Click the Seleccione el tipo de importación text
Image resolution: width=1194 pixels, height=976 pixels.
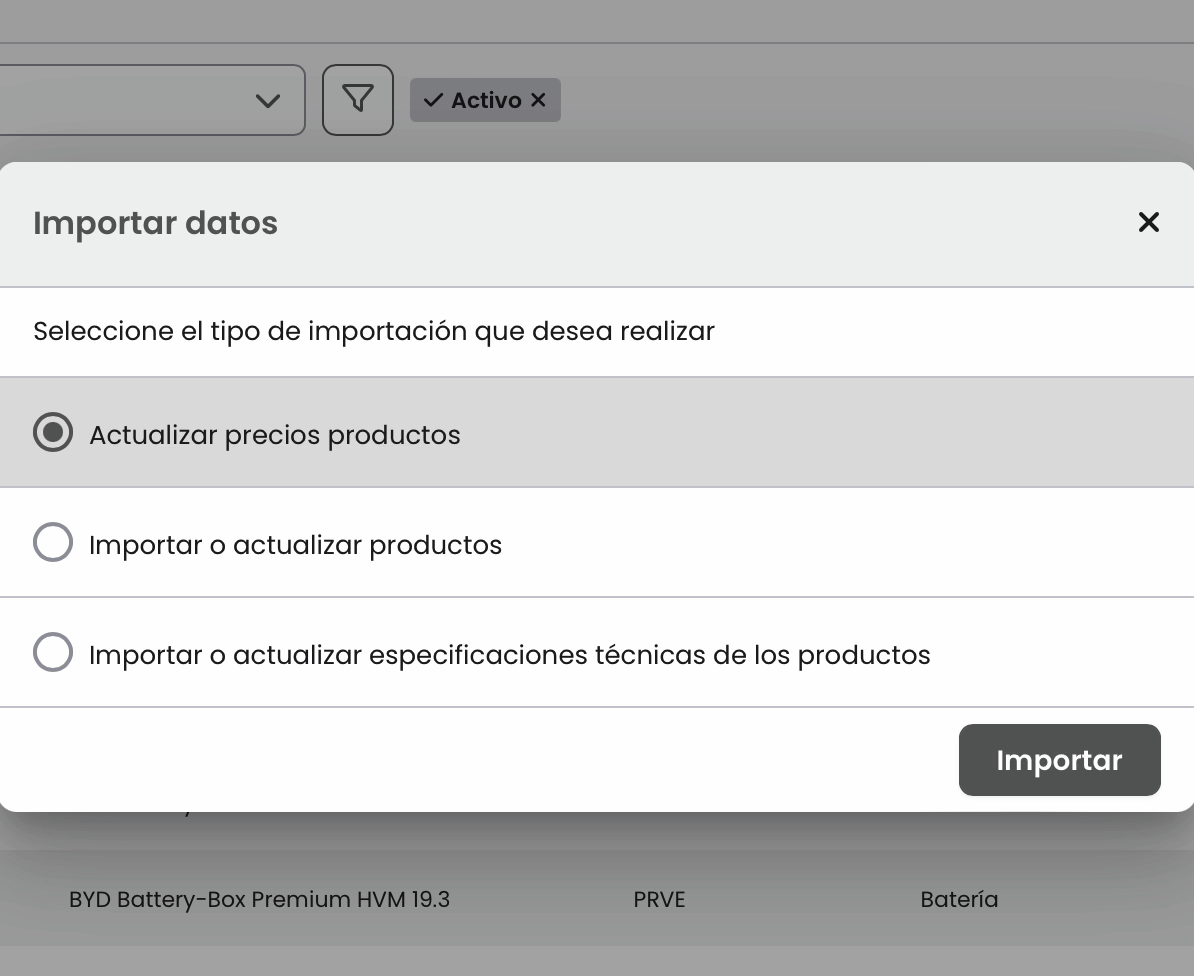(x=374, y=331)
